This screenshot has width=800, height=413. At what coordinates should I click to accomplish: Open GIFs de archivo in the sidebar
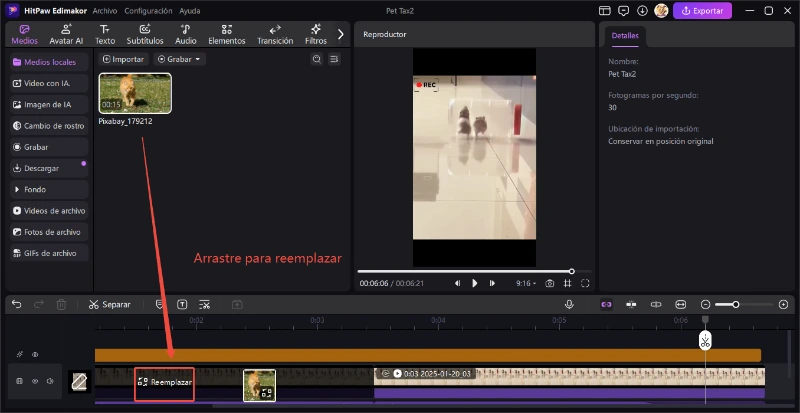(x=49, y=253)
